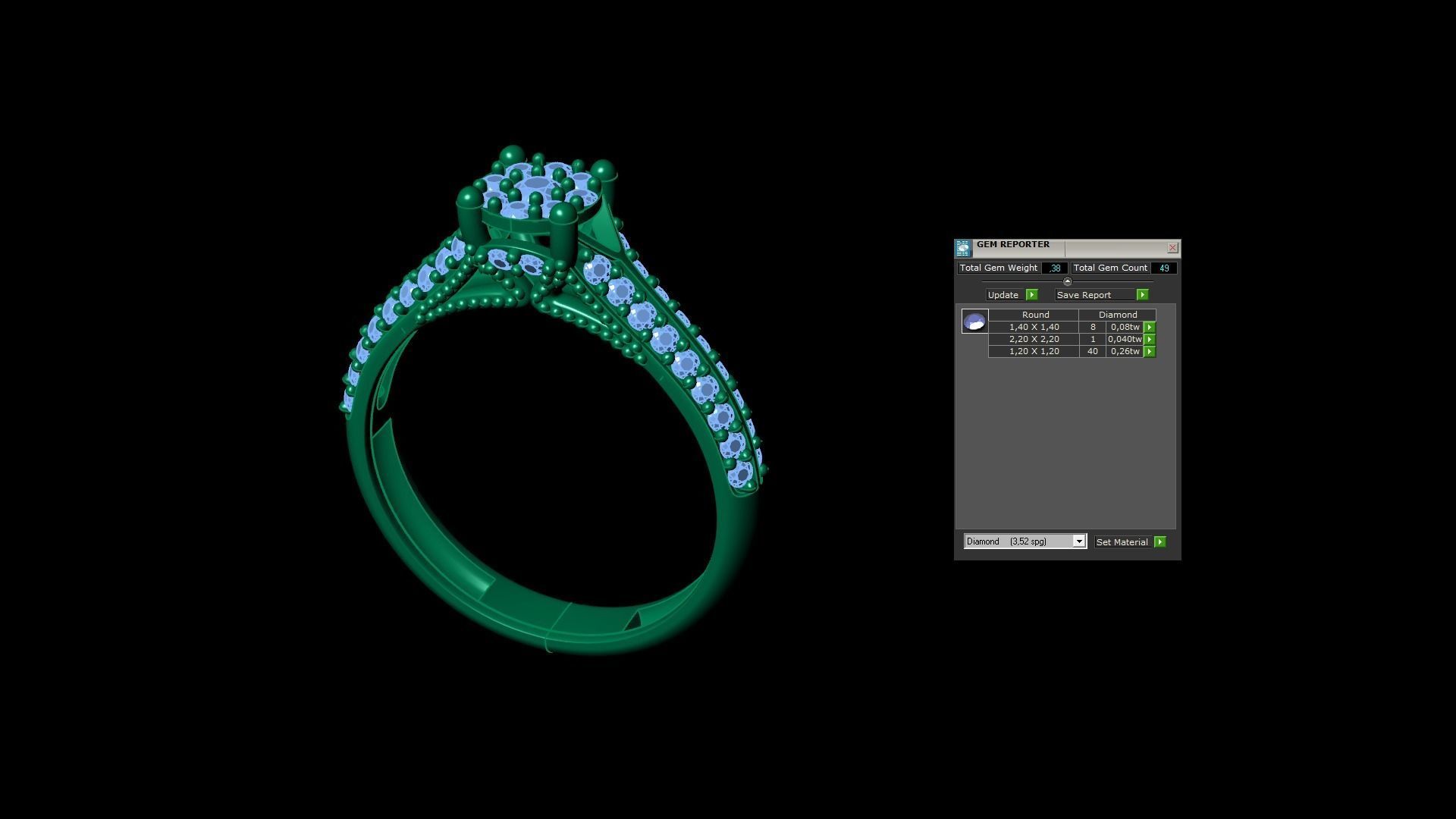Click the green arrow beside Update
The width and height of the screenshot is (1456, 819).
point(1031,295)
